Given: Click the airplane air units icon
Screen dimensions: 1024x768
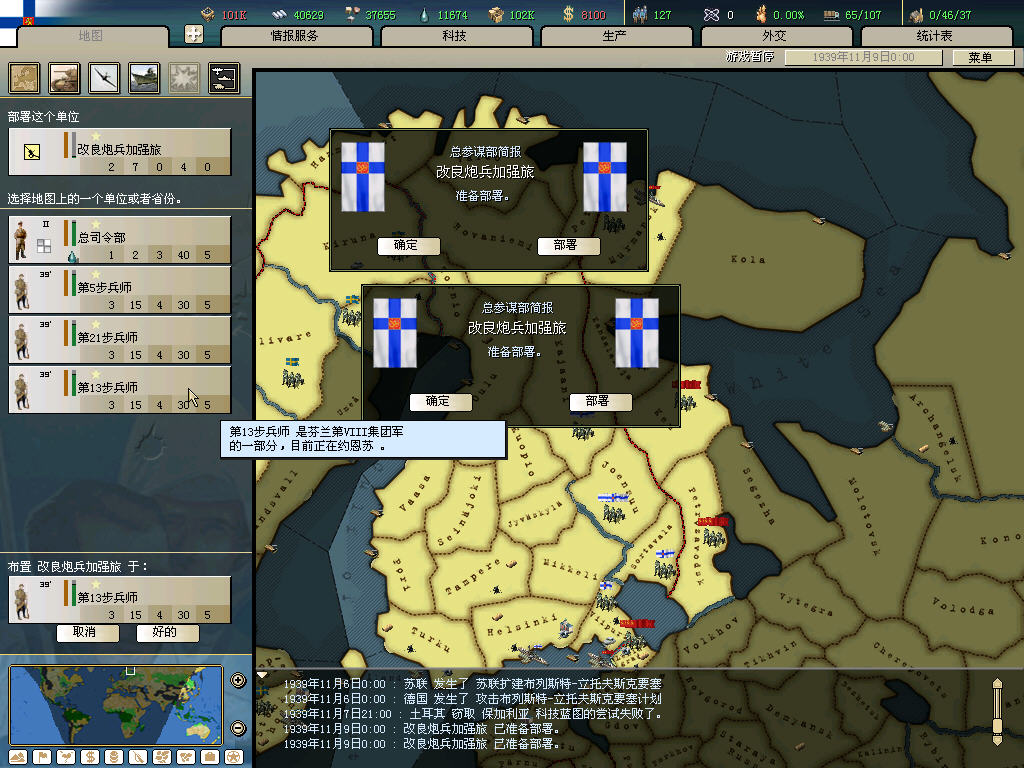Looking at the screenshot, I should tap(104, 78).
